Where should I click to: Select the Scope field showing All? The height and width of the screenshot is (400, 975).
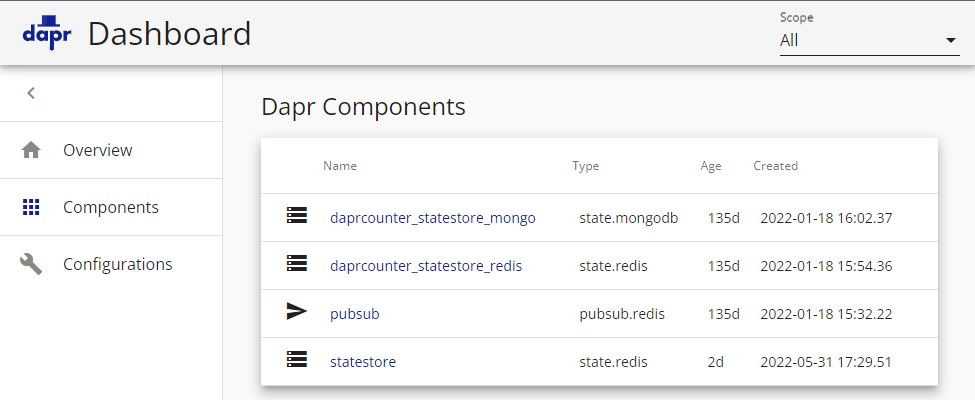tap(860, 41)
